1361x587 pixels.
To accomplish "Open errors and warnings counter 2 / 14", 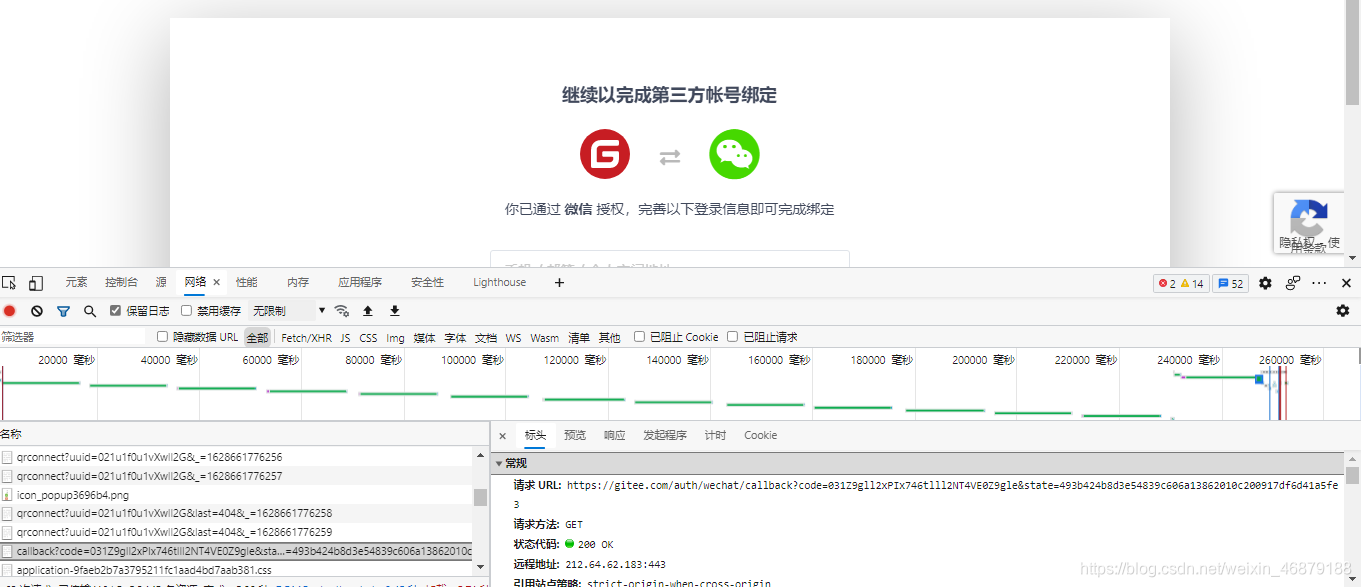I will 1181,283.
